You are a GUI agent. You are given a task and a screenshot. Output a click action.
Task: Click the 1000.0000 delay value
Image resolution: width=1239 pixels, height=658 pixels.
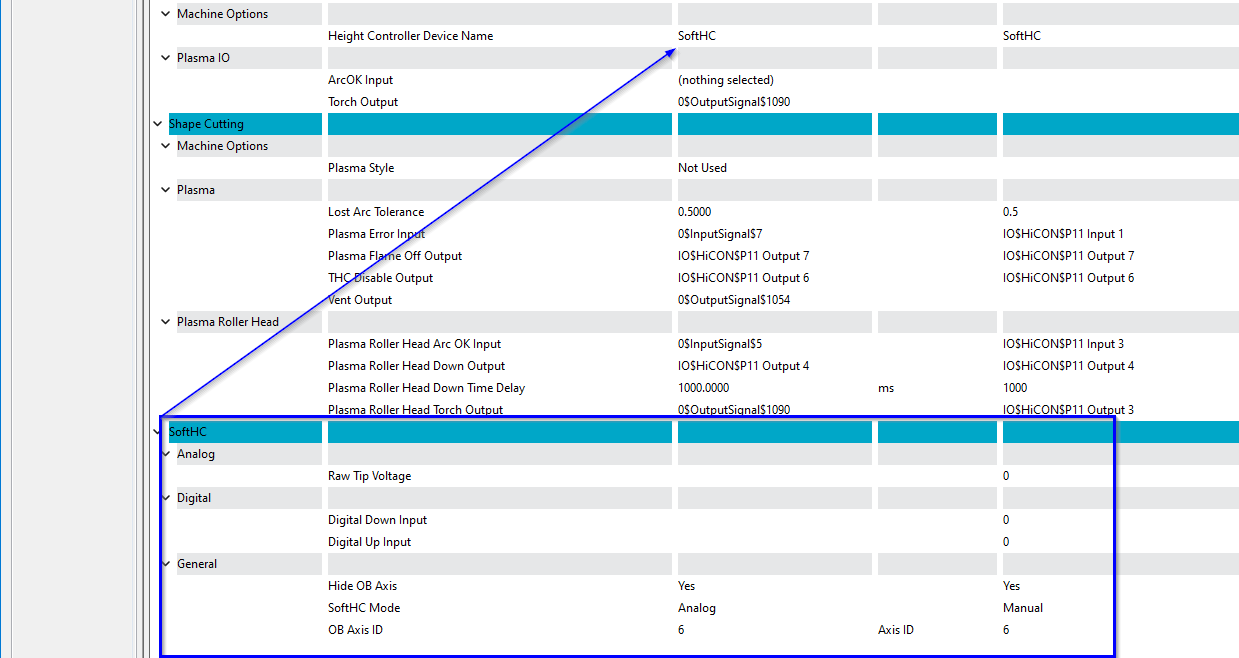(x=703, y=388)
